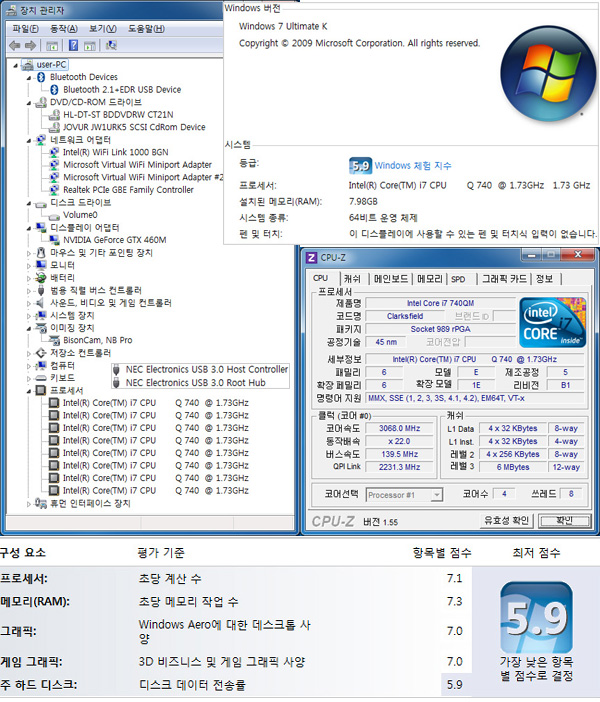Screen dimensions: 600x702
Task: Click the 휴먼 인터페이스 장치 category icon
Action: tap(41, 503)
